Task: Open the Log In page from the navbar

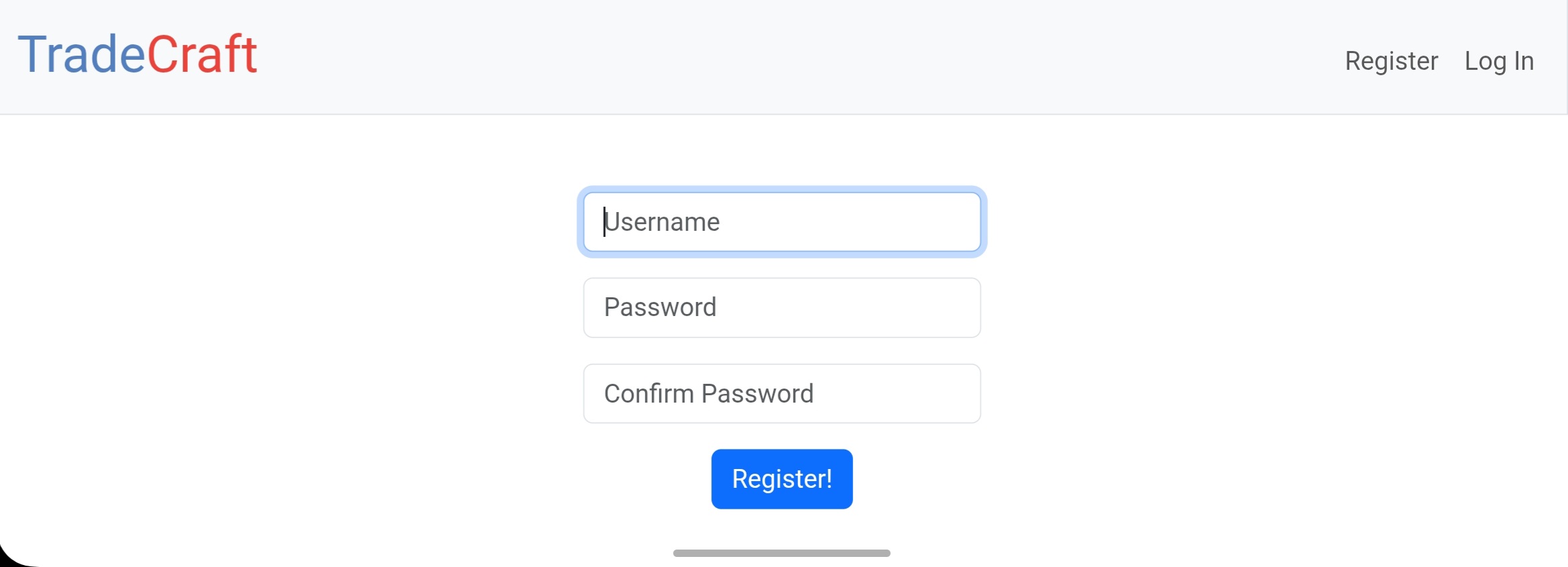Action: [1499, 61]
